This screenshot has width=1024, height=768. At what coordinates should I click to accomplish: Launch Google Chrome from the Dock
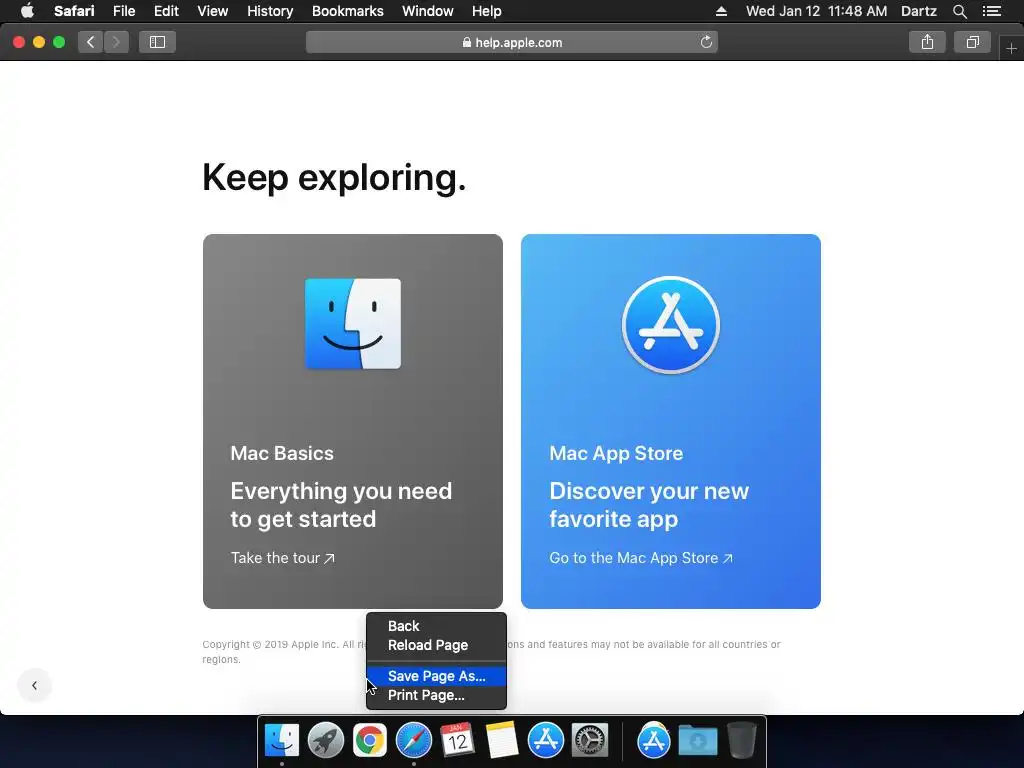(370, 741)
